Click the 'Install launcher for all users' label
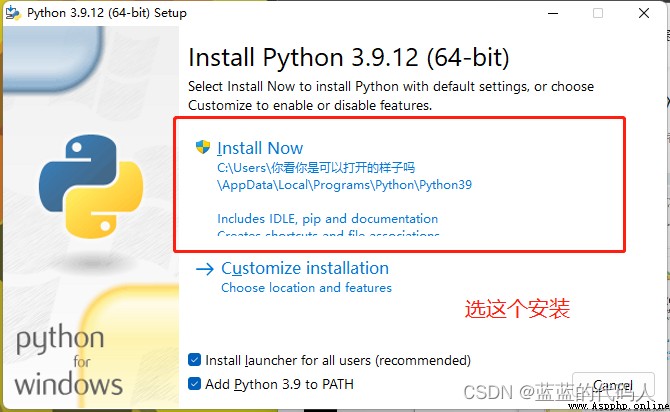Image resolution: width=670 pixels, height=412 pixels. click(338, 360)
